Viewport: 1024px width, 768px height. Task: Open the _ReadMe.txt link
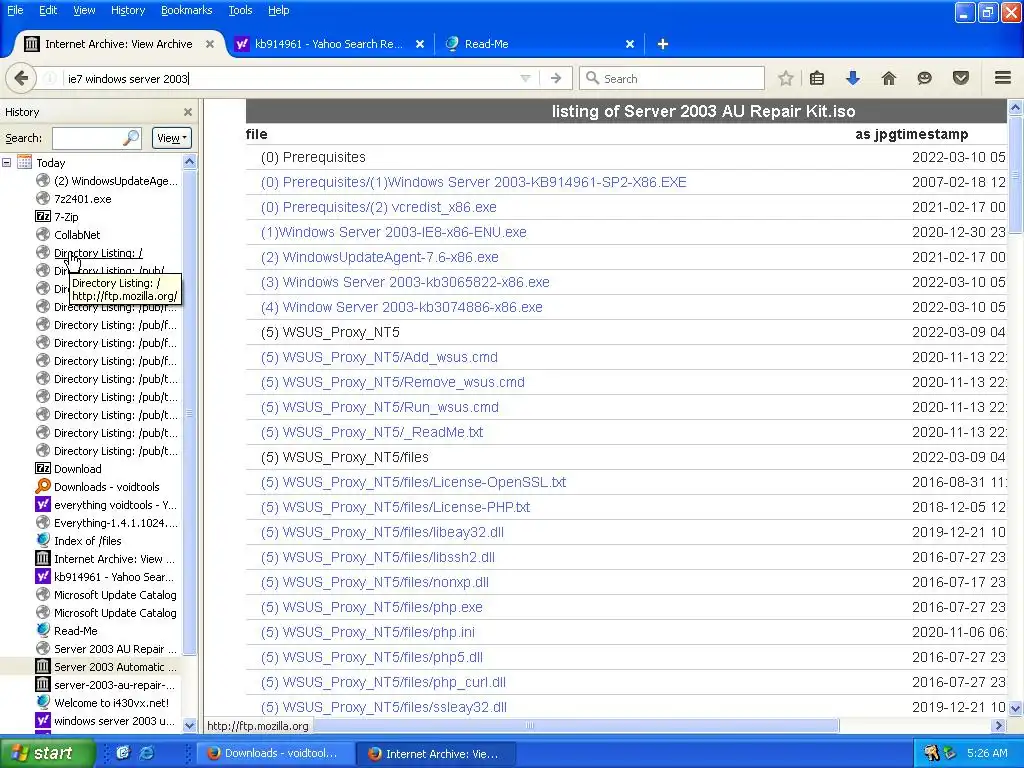[x=372, y=432]
